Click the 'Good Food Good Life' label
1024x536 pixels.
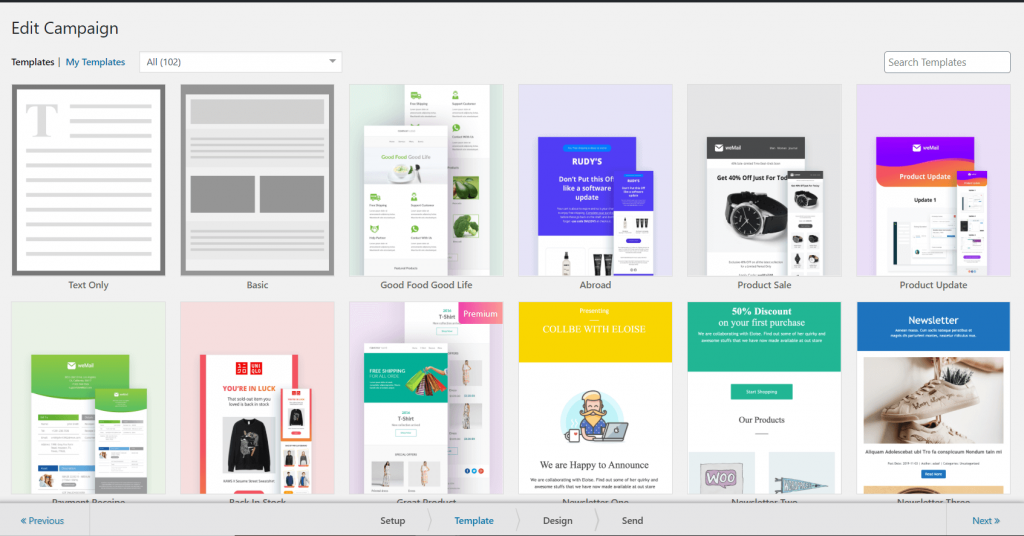point(426,285)
